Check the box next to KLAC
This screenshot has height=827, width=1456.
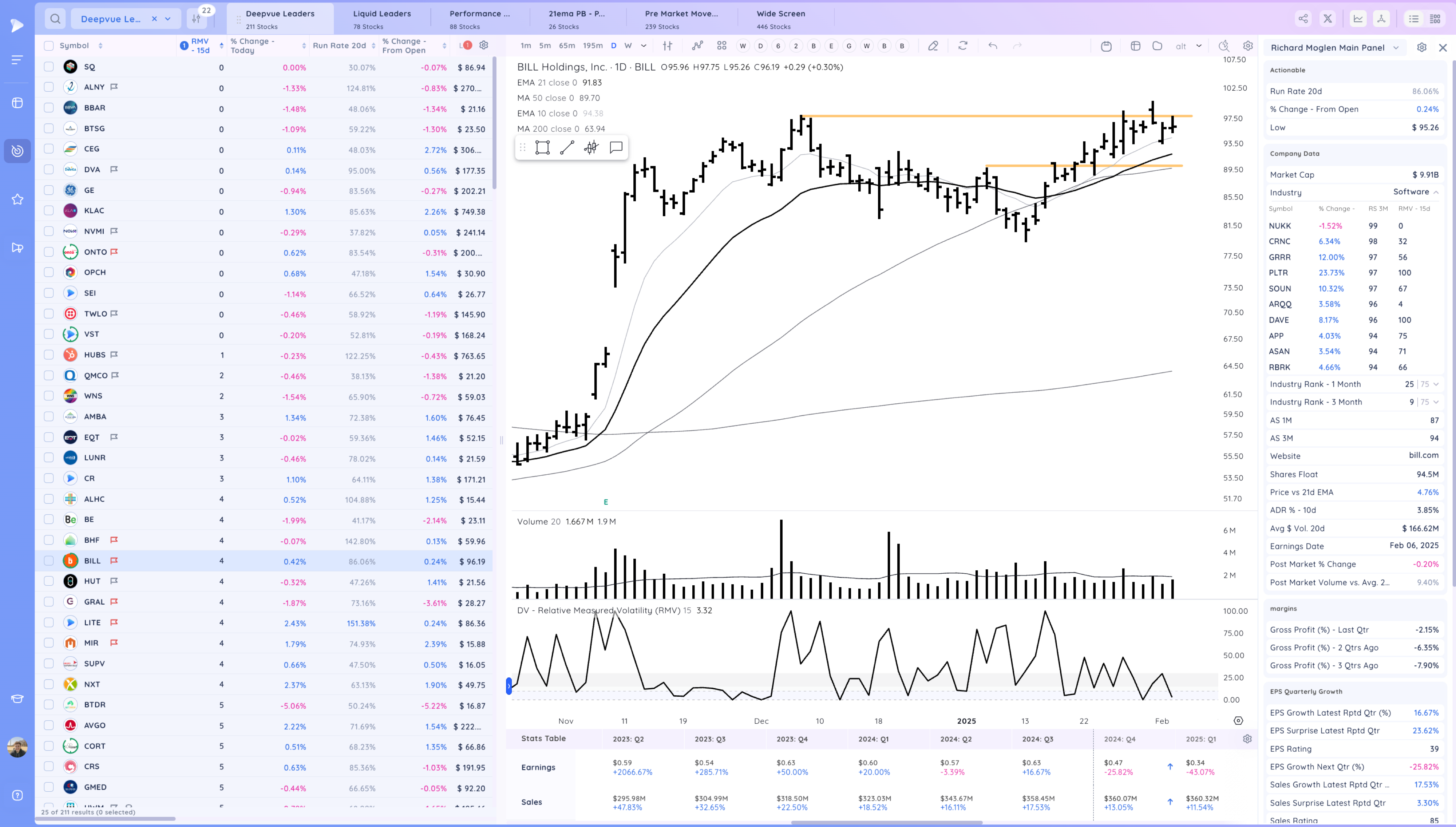click(x=49, y=211)
